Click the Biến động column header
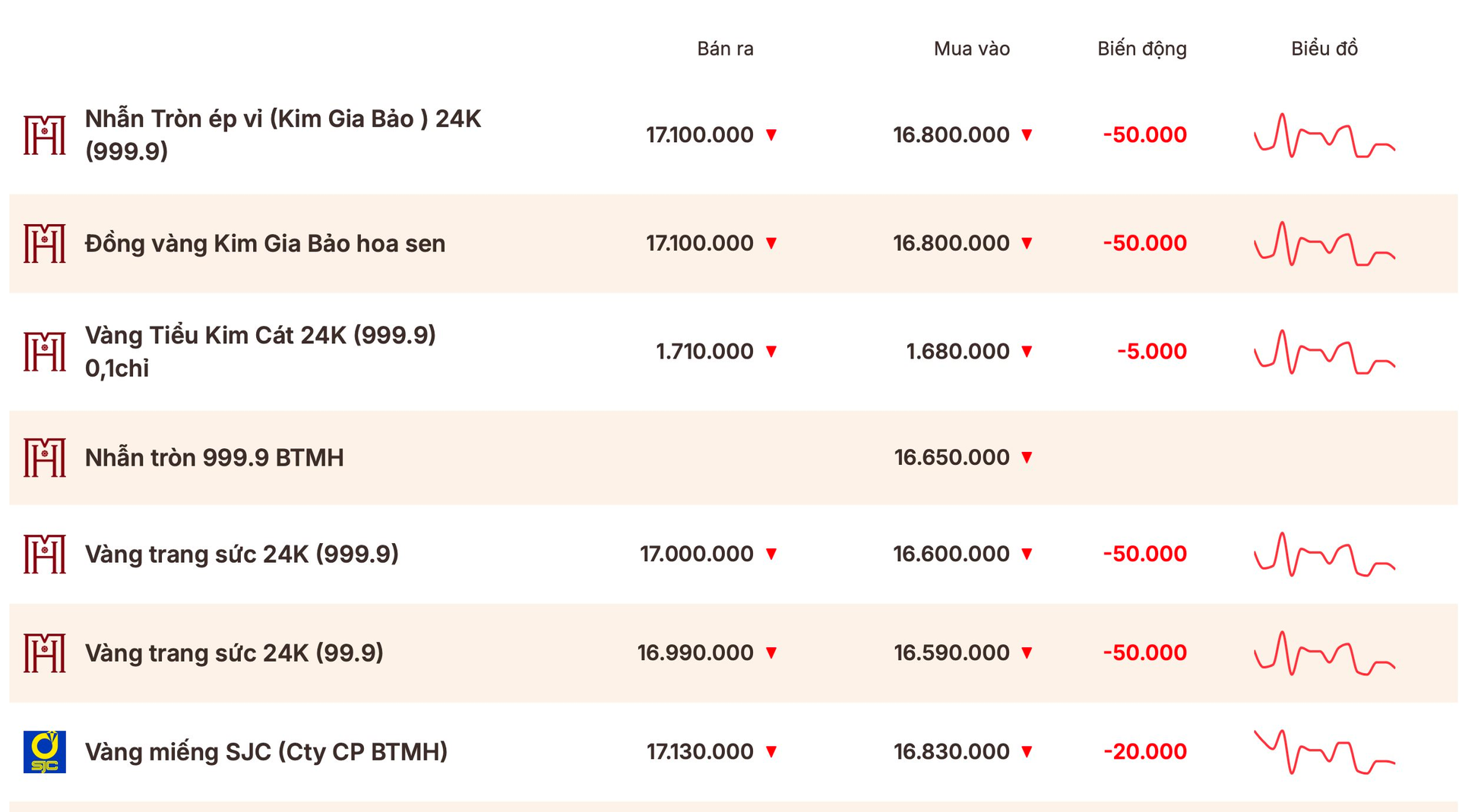Image resolution: width=1459 pixels, height=812 pixels. [x=1141, y=49]
